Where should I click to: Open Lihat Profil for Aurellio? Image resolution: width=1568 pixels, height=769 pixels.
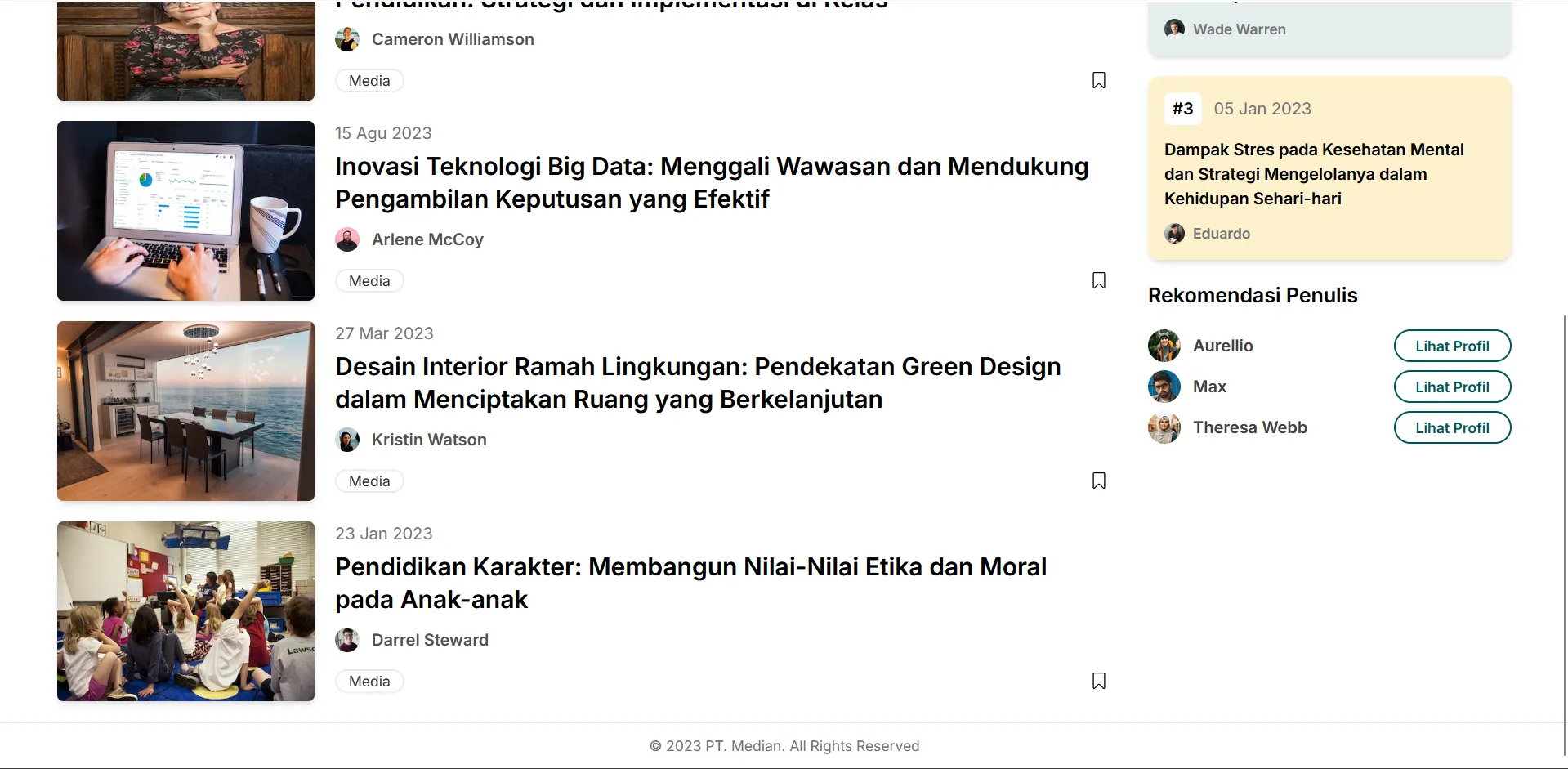(x=1451, y=345)
